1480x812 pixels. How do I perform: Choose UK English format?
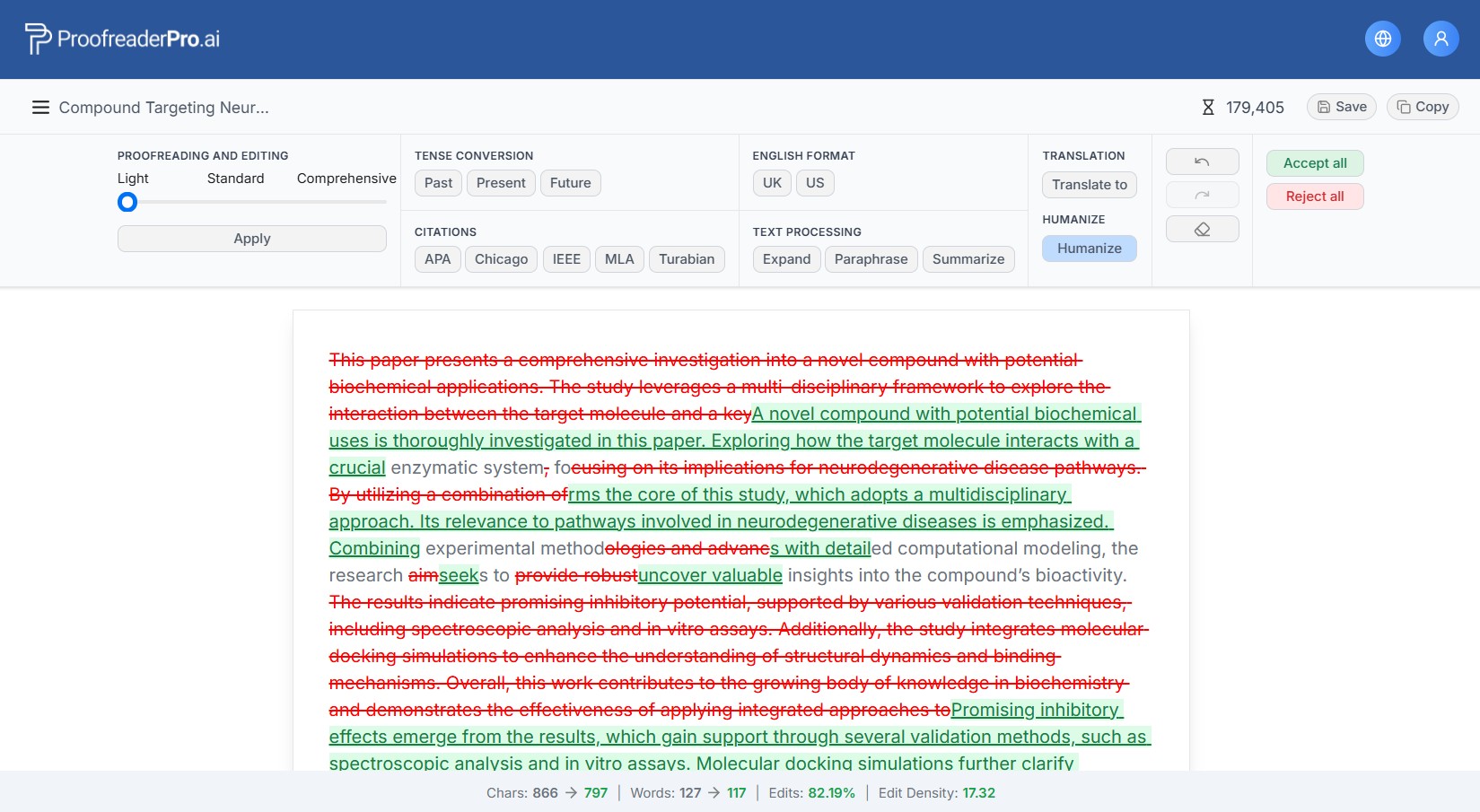click(772, 183)
